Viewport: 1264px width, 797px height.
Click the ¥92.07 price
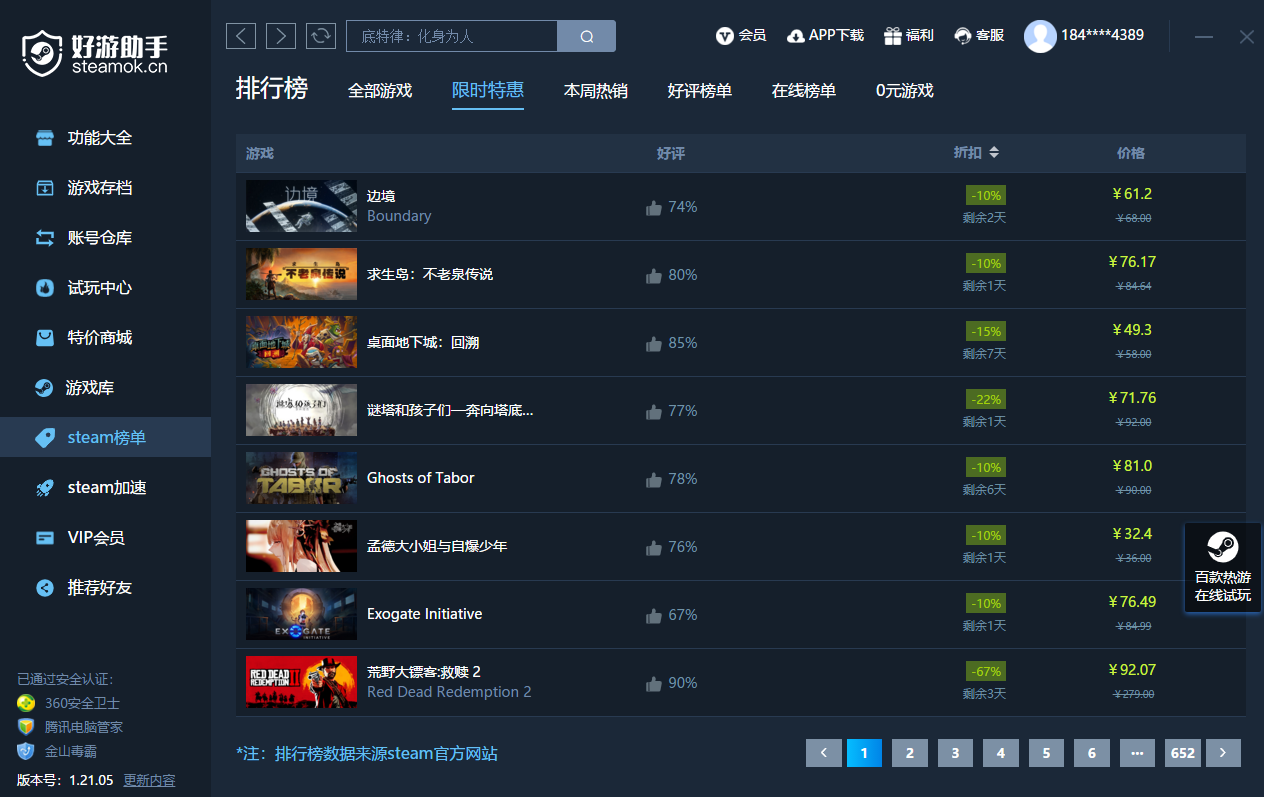pyautogui.click(x=1132, y=670)
